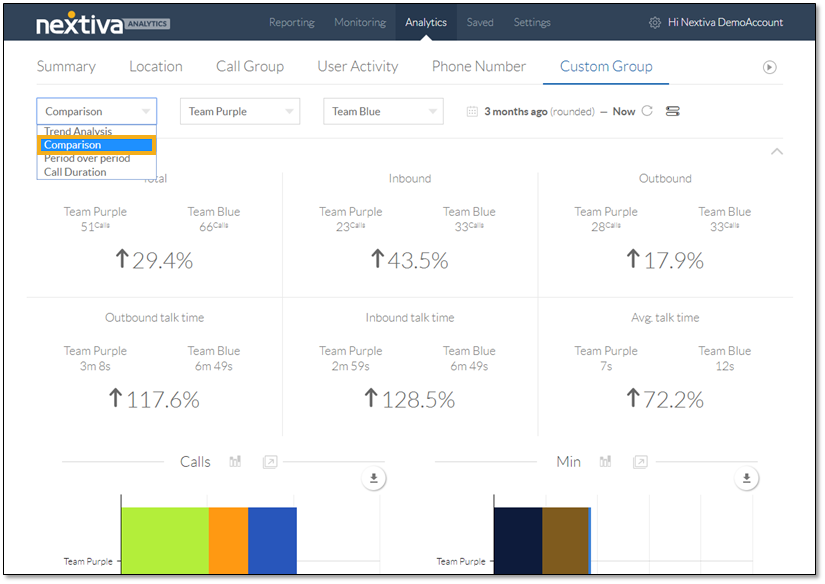Viewport: 825px width, 584px height.
Task: Click the Calls chart title
Action: [x=195, y=461]
